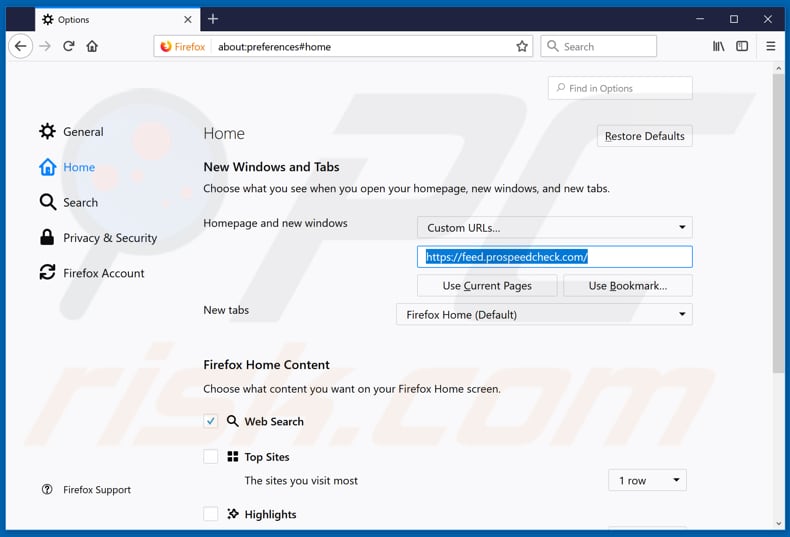Viewport: 790px width, 537px height.
Task: Enable the Top Sites checkbox
Action: click(x=211, y=457)
